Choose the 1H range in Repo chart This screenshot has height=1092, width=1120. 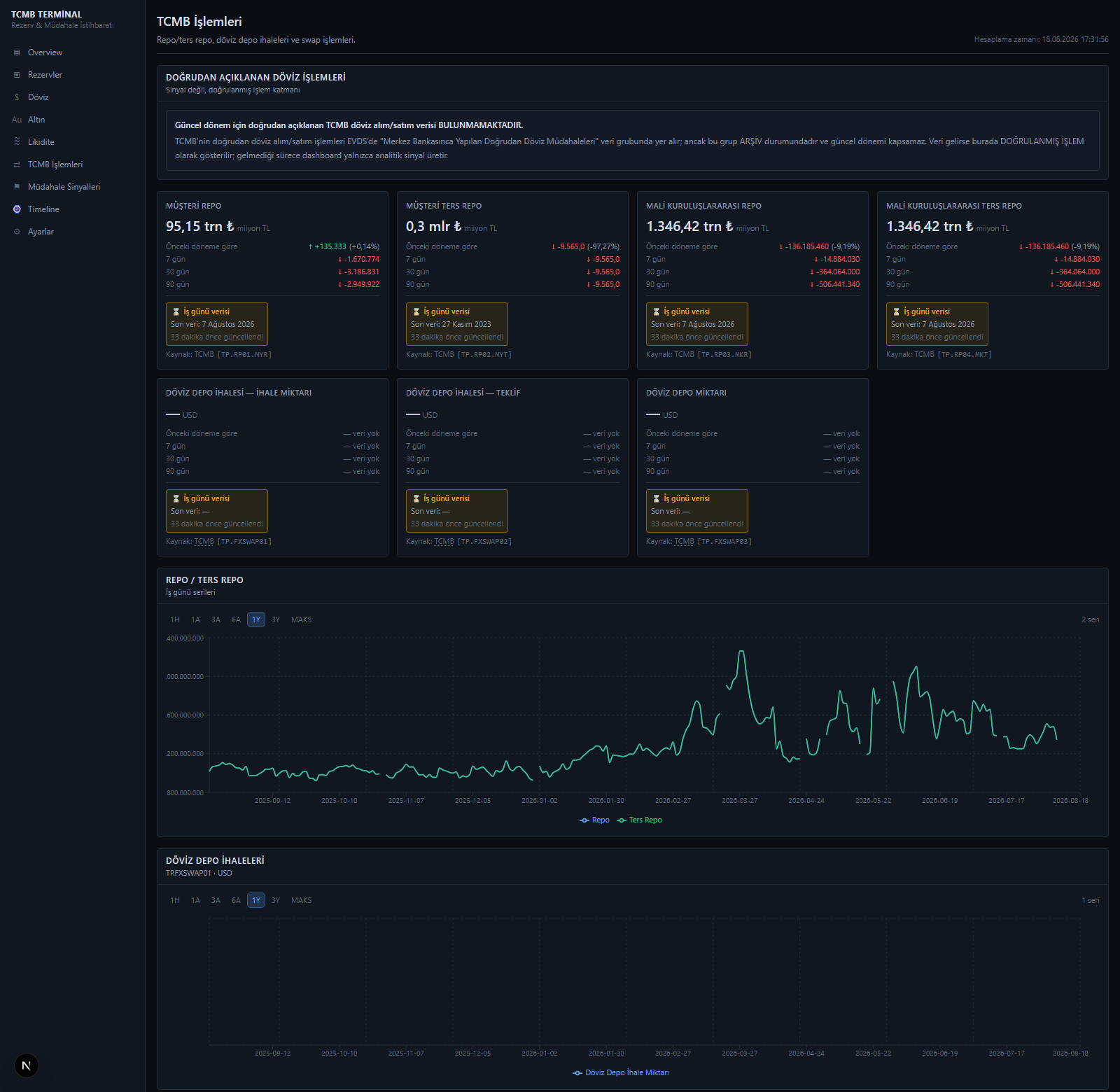click(x=175, y=619)
